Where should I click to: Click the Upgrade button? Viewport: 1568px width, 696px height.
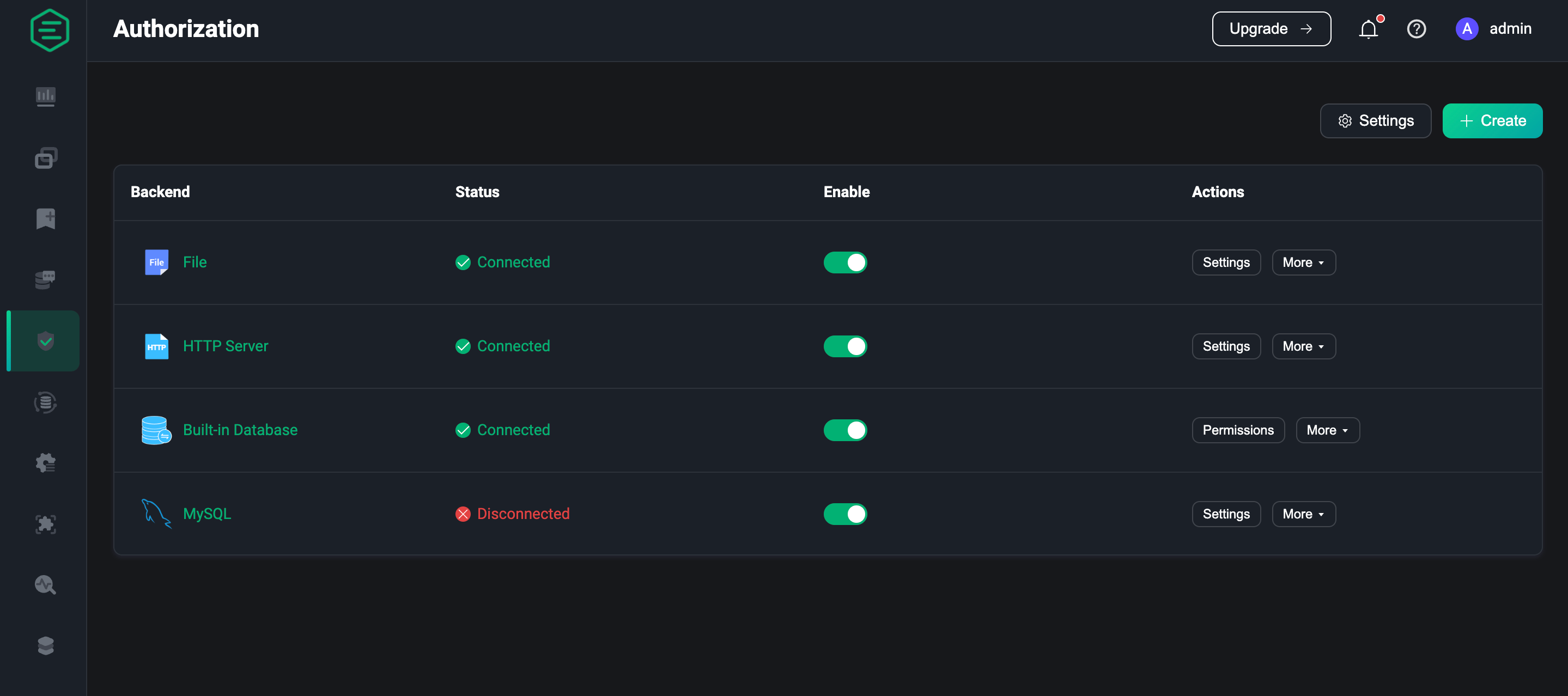coord(1271,29)
